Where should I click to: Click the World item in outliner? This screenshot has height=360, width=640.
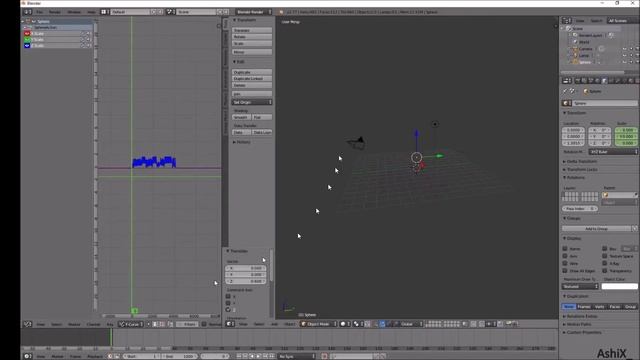tap(584, 42)
